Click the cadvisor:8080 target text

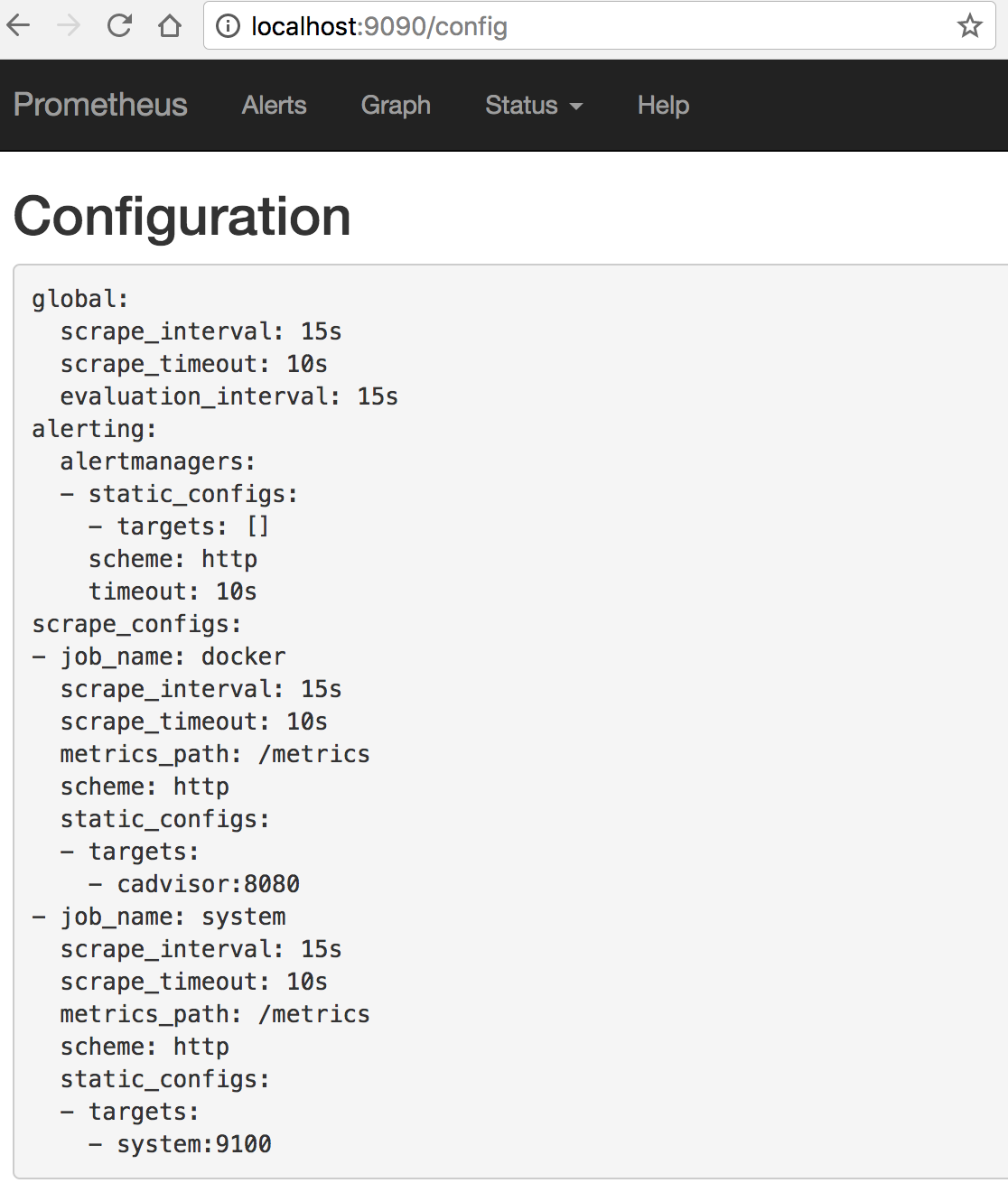[x=209, y=884]
